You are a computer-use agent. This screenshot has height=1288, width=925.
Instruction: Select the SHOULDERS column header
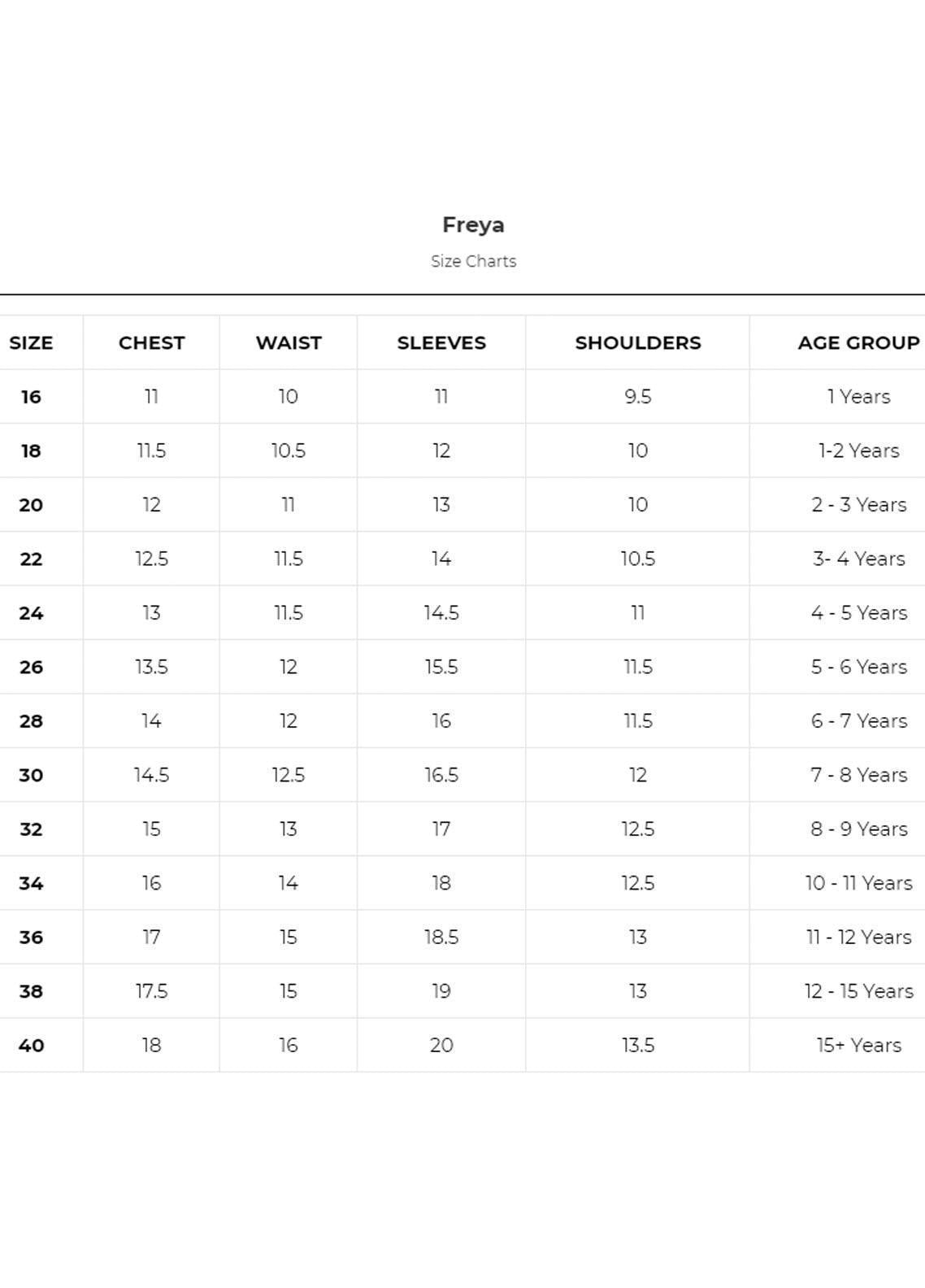(638, 343)
